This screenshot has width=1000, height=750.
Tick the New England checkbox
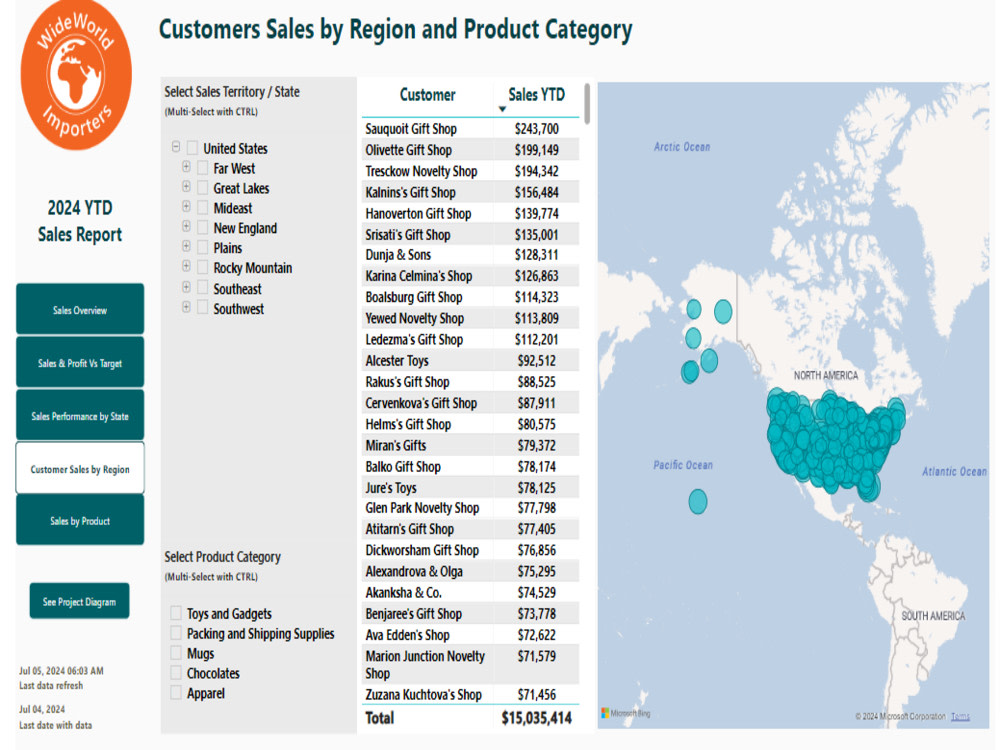pyautogui.click(x=203, y=228)
